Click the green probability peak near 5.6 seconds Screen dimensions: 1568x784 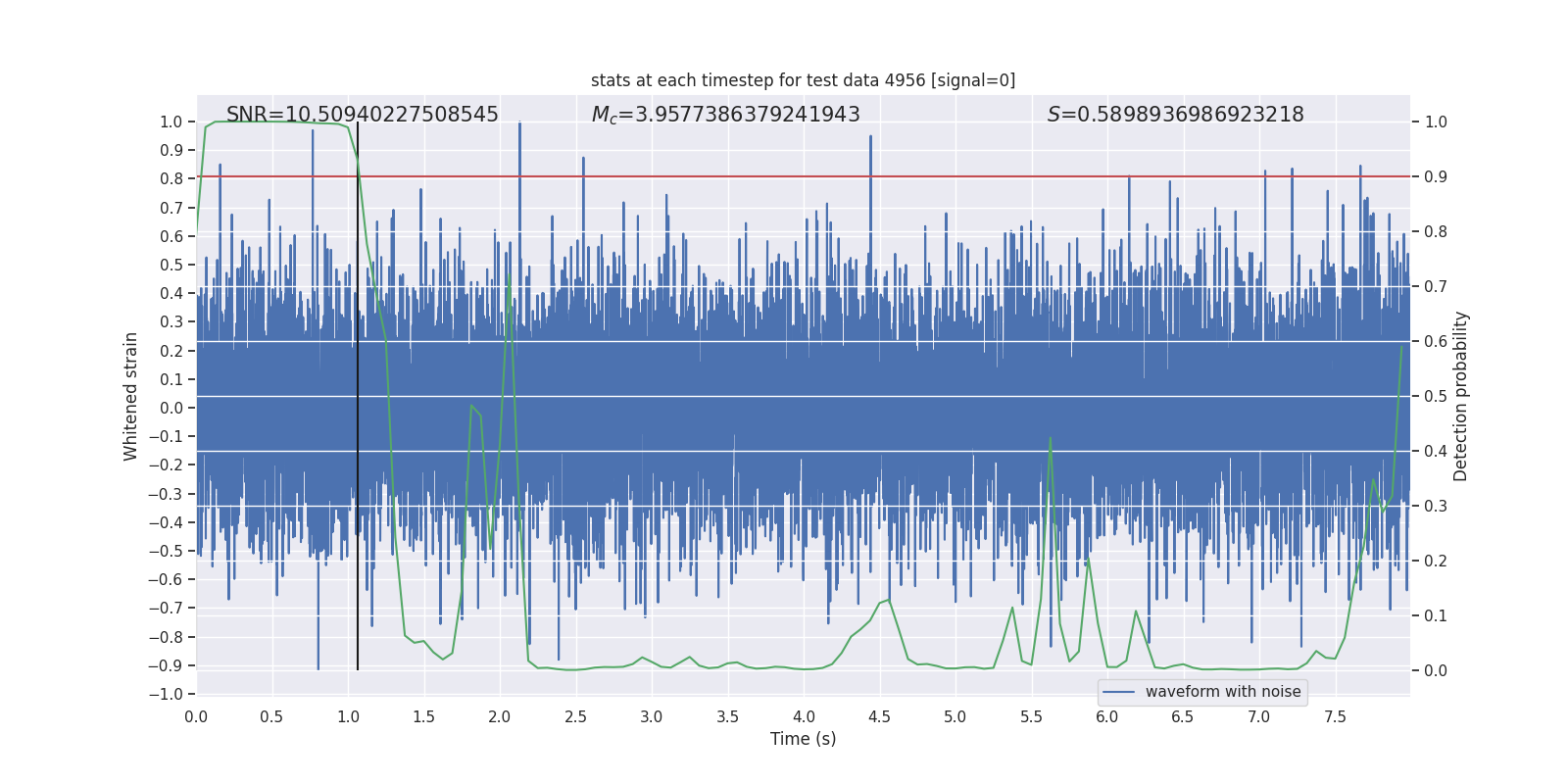point(1051,439)
